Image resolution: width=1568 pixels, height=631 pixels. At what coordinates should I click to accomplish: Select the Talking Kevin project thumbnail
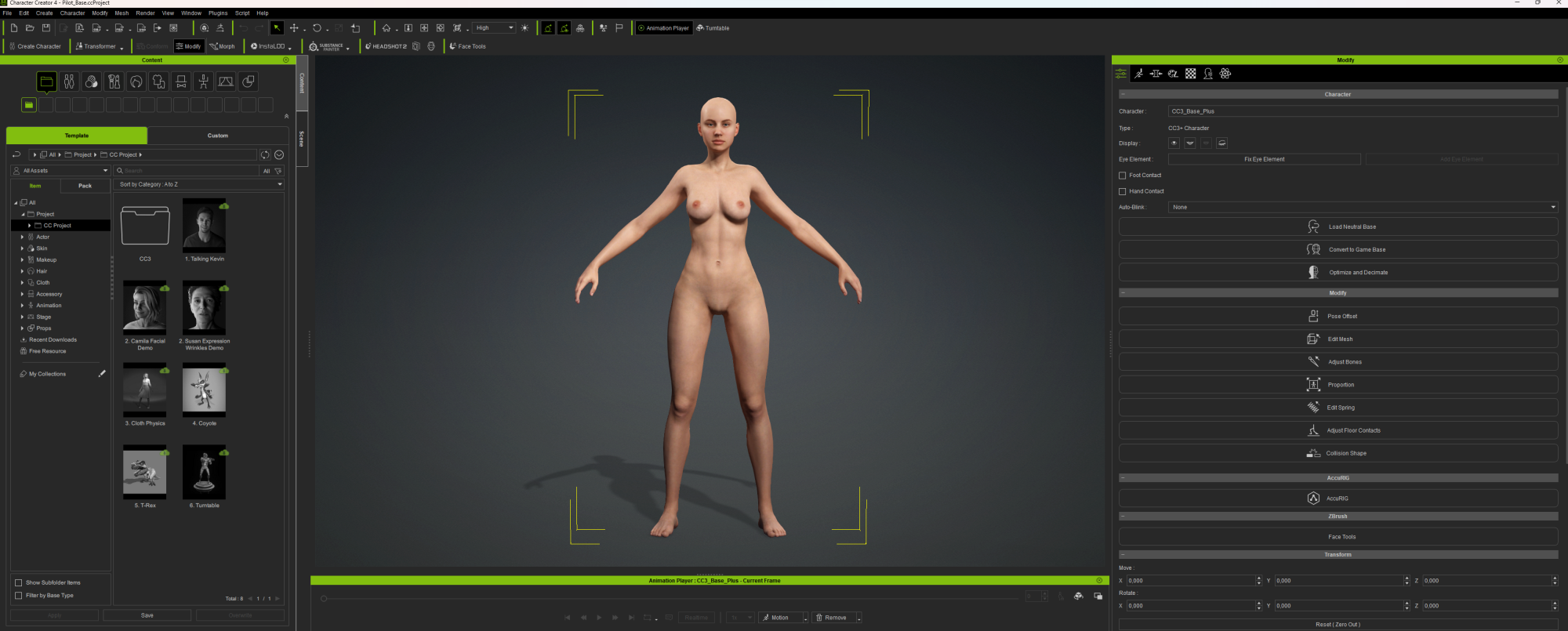[204, 225]
